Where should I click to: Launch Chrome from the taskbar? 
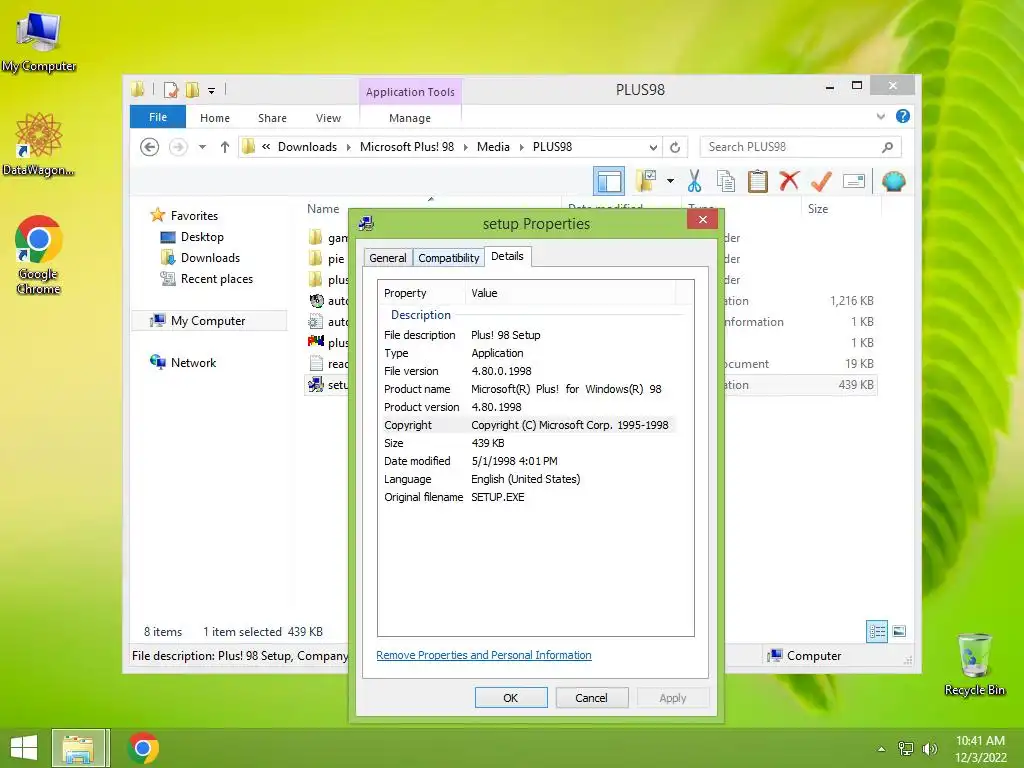pyautogui.click(x=143, y=748)
